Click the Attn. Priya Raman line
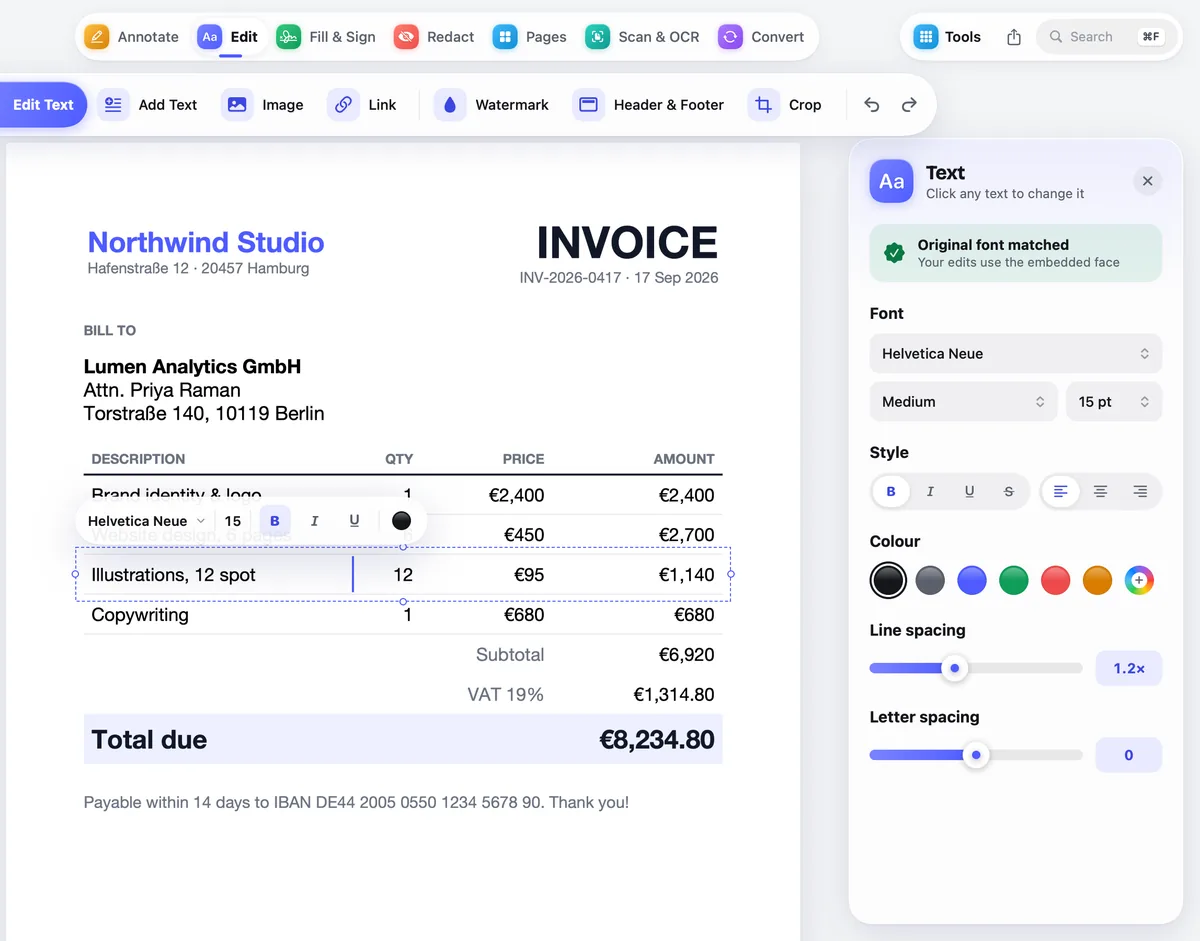Viewport: 1200px width, 941px height. [x=162, y=390]
